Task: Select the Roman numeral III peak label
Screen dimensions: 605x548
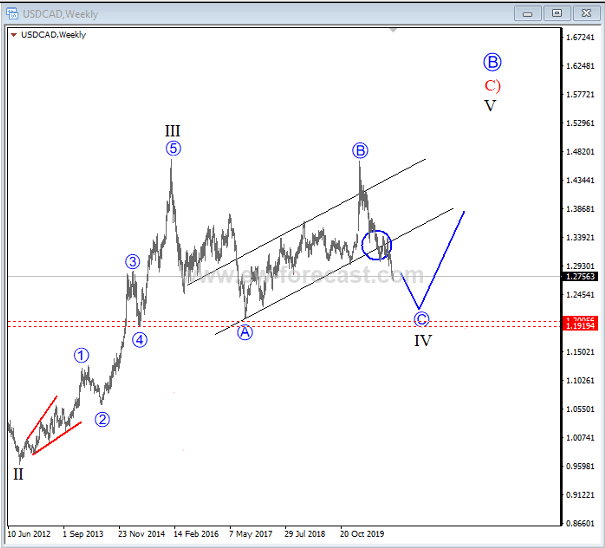Action: coord(173,130)
